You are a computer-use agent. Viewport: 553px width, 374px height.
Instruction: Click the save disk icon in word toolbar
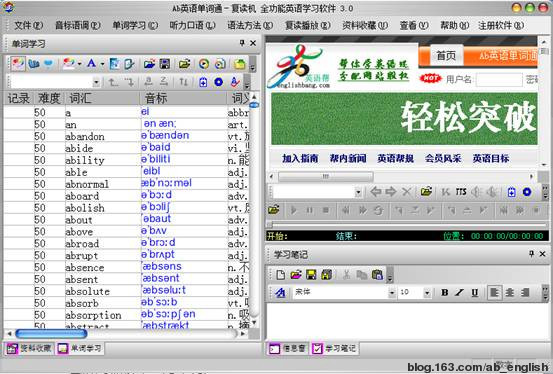coord(165,64)
